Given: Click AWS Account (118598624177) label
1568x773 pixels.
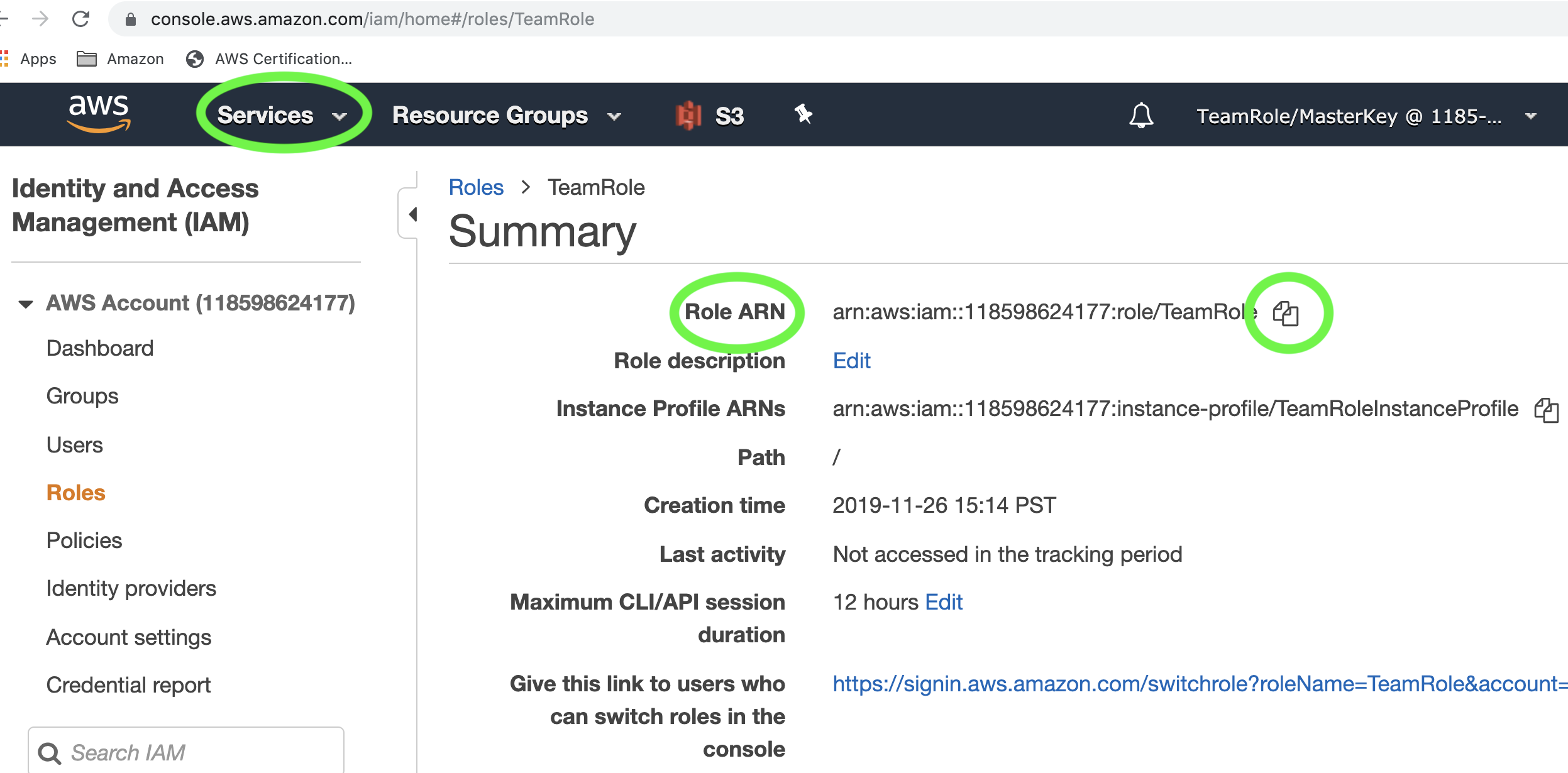Looking at the screenshot, I should (201, 303).
